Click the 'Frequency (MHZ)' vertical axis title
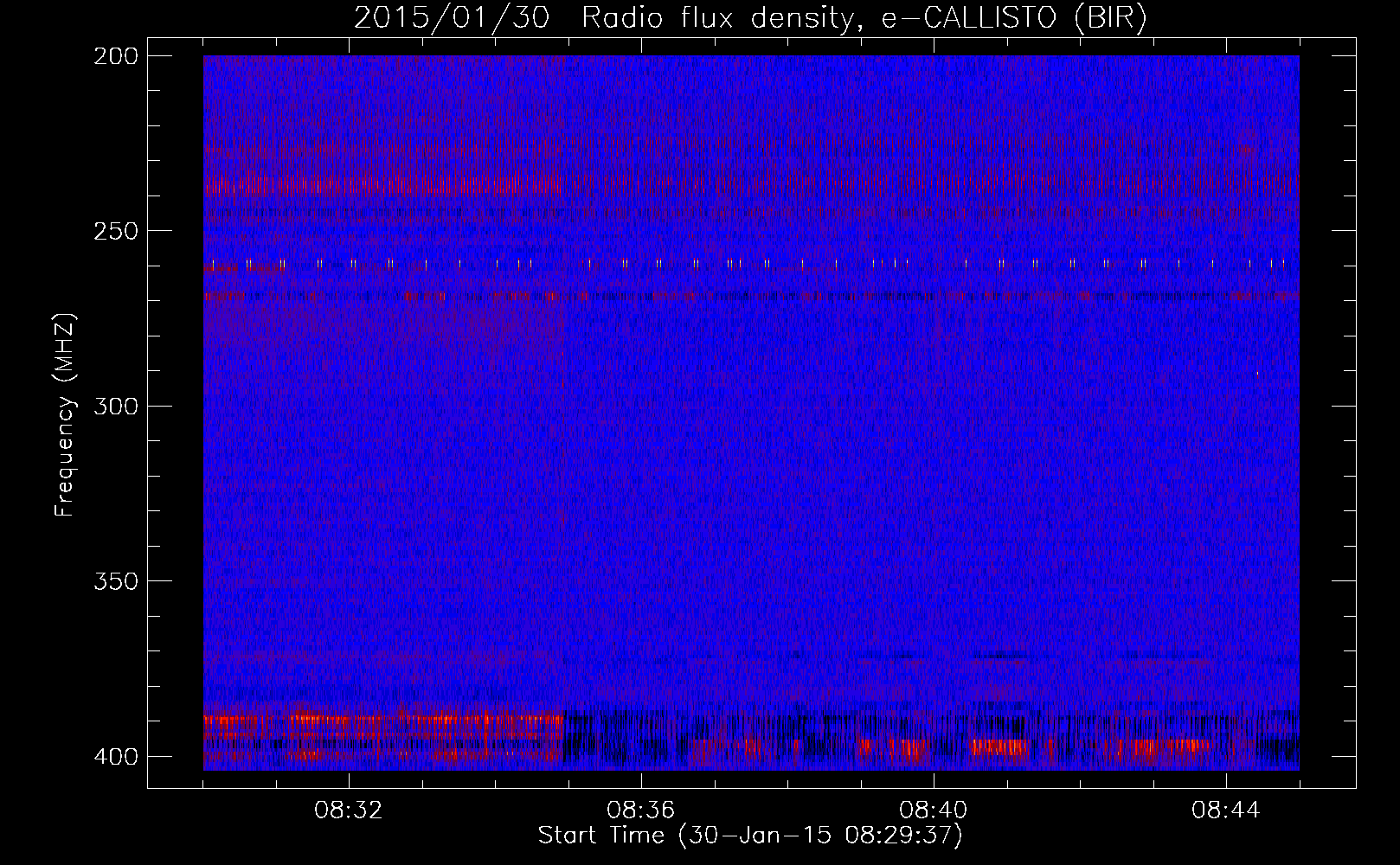Image resolution: width=1400 pixels, height=865 pixels. tap(65, 415)
